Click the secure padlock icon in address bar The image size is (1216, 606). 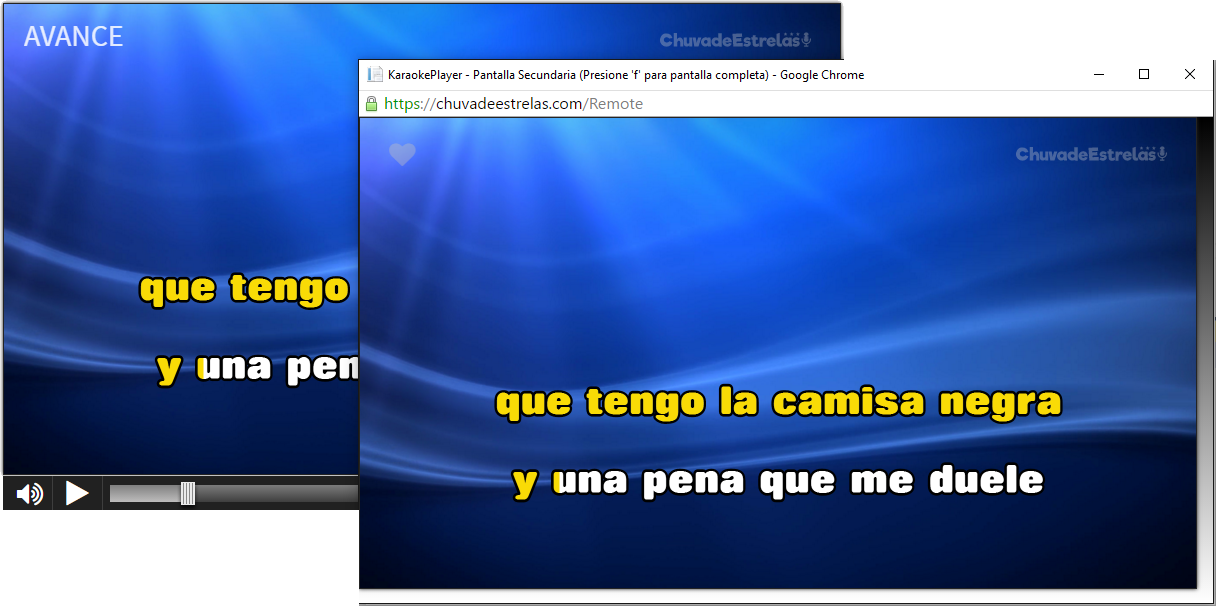(371, 104)
